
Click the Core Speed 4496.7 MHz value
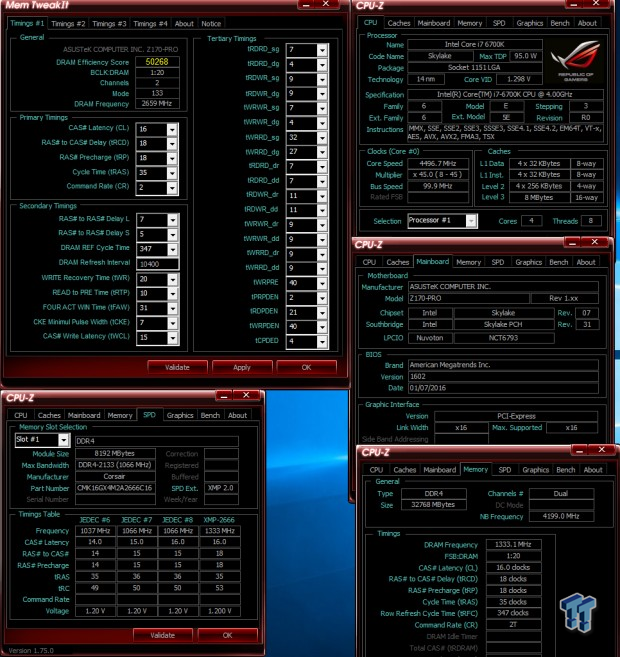tap(438, 164)
